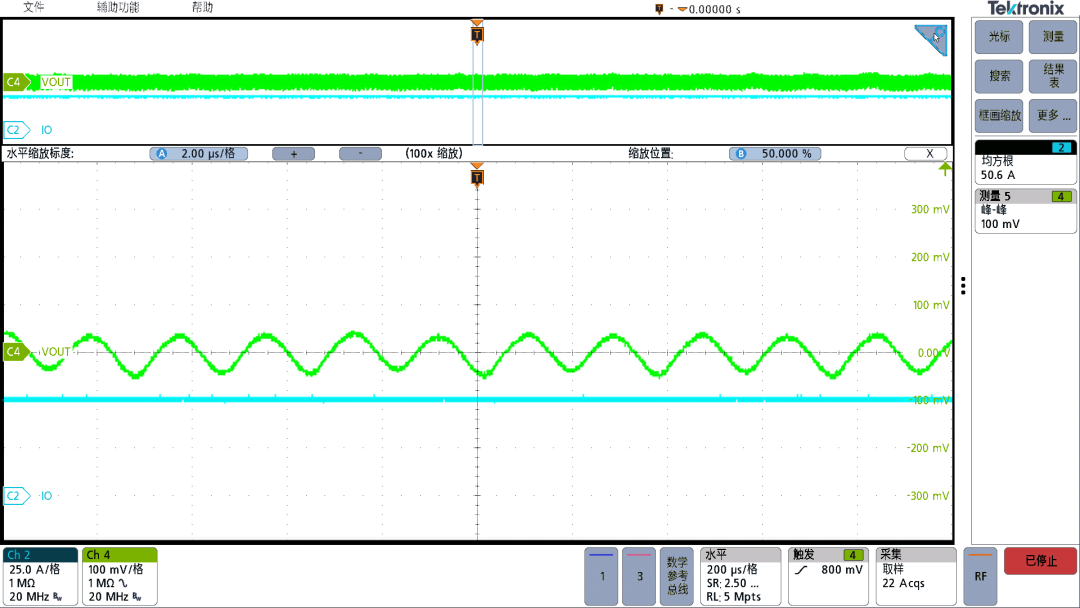Screen dimensions: 1080x608
Task: Click 已停止 to toggle acquisition run state
Action: (x=1040, y=561)
